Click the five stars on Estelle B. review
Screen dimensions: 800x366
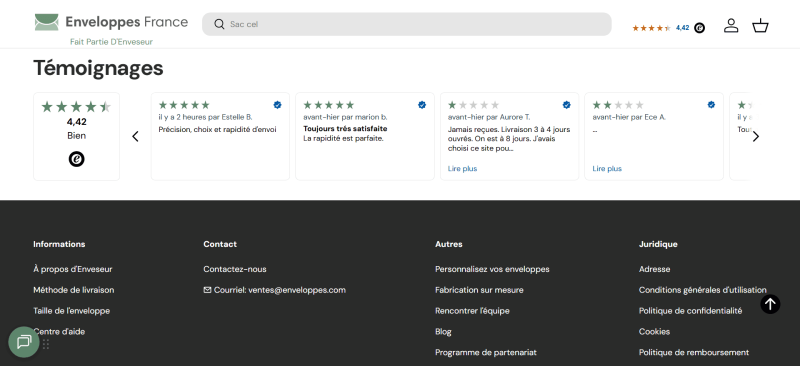[x=184, y=105]
